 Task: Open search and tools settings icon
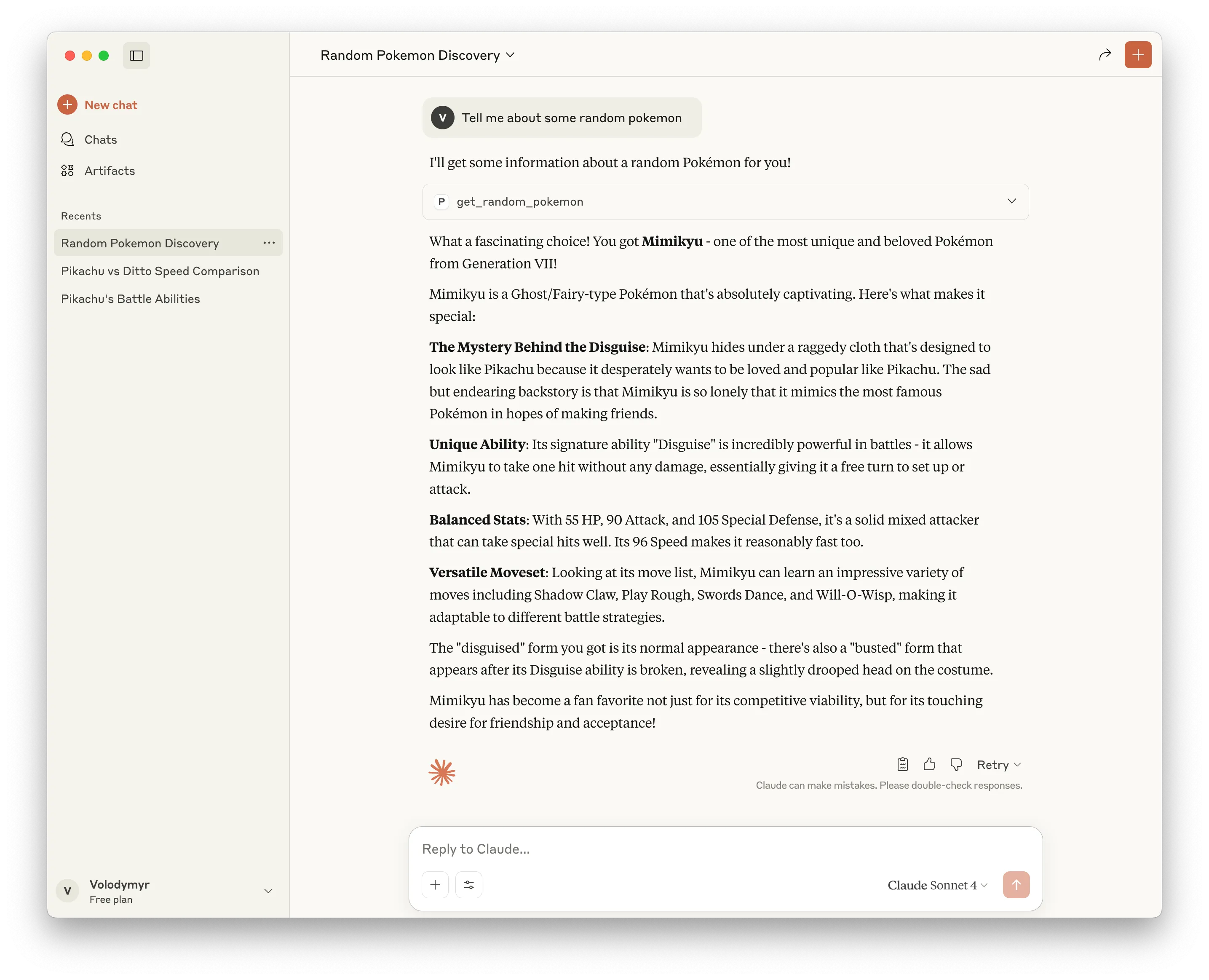click(x=468, y=885)
